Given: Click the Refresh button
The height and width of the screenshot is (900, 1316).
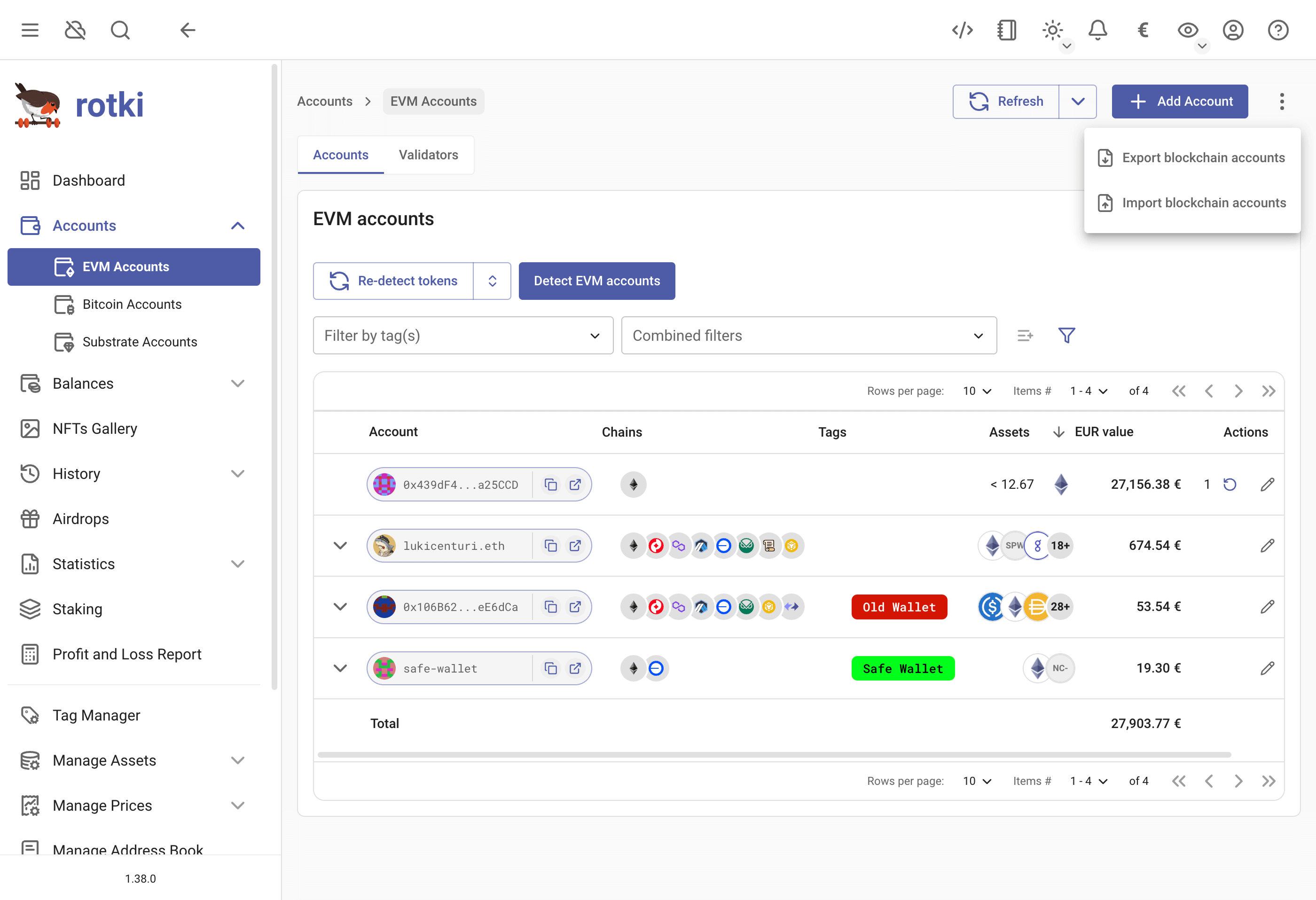Looking at the screenshot, I should [1006, 102].
